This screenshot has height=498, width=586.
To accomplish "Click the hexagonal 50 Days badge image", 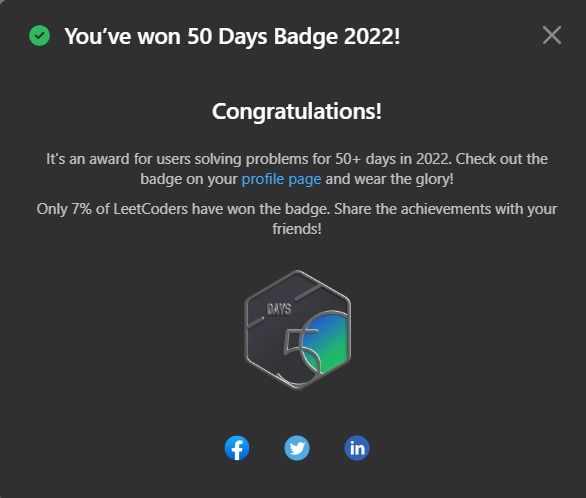I will [x=297, y=330].
